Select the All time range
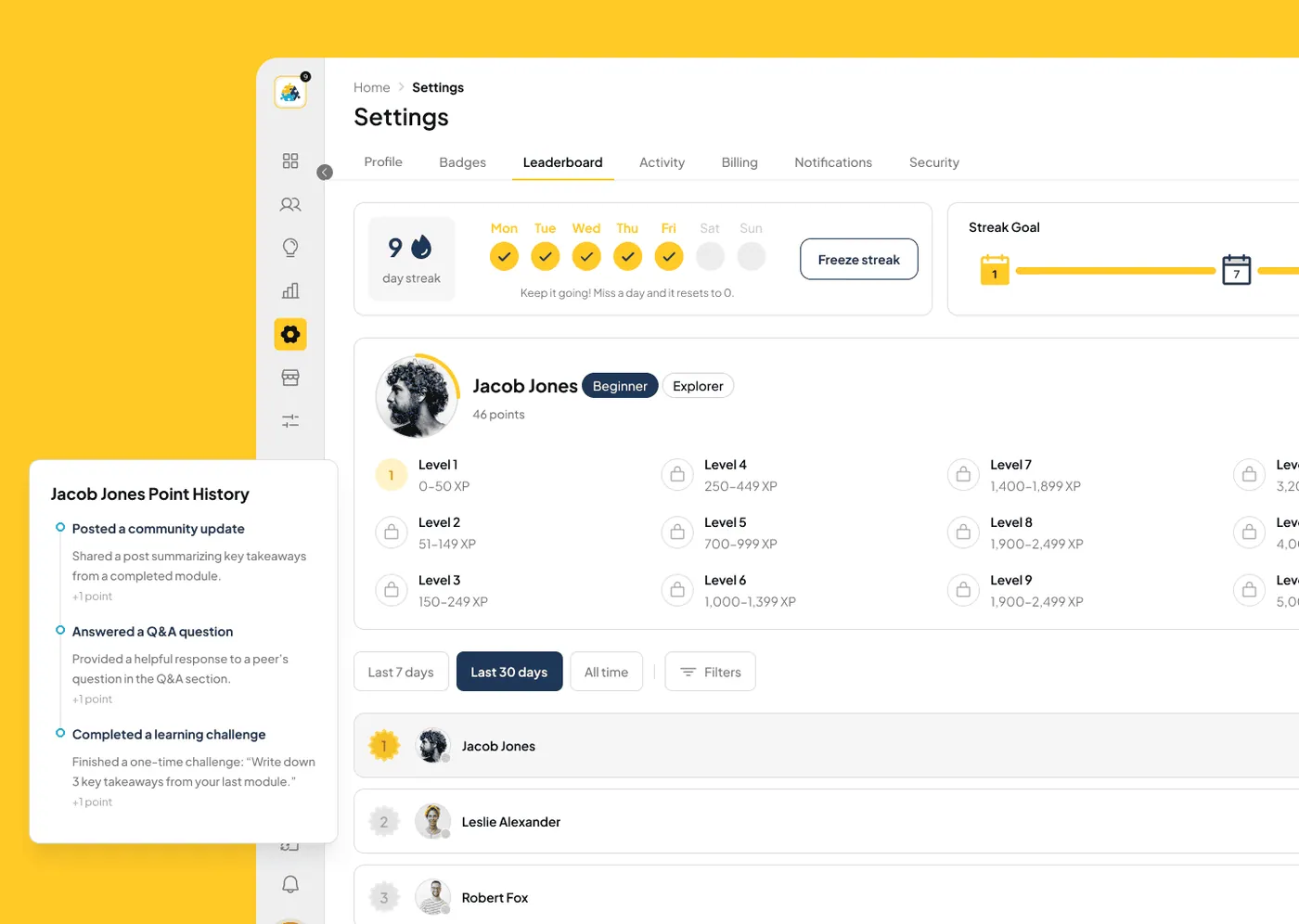This screenshot has height=924, width=1299. click(x=607, y=672)
